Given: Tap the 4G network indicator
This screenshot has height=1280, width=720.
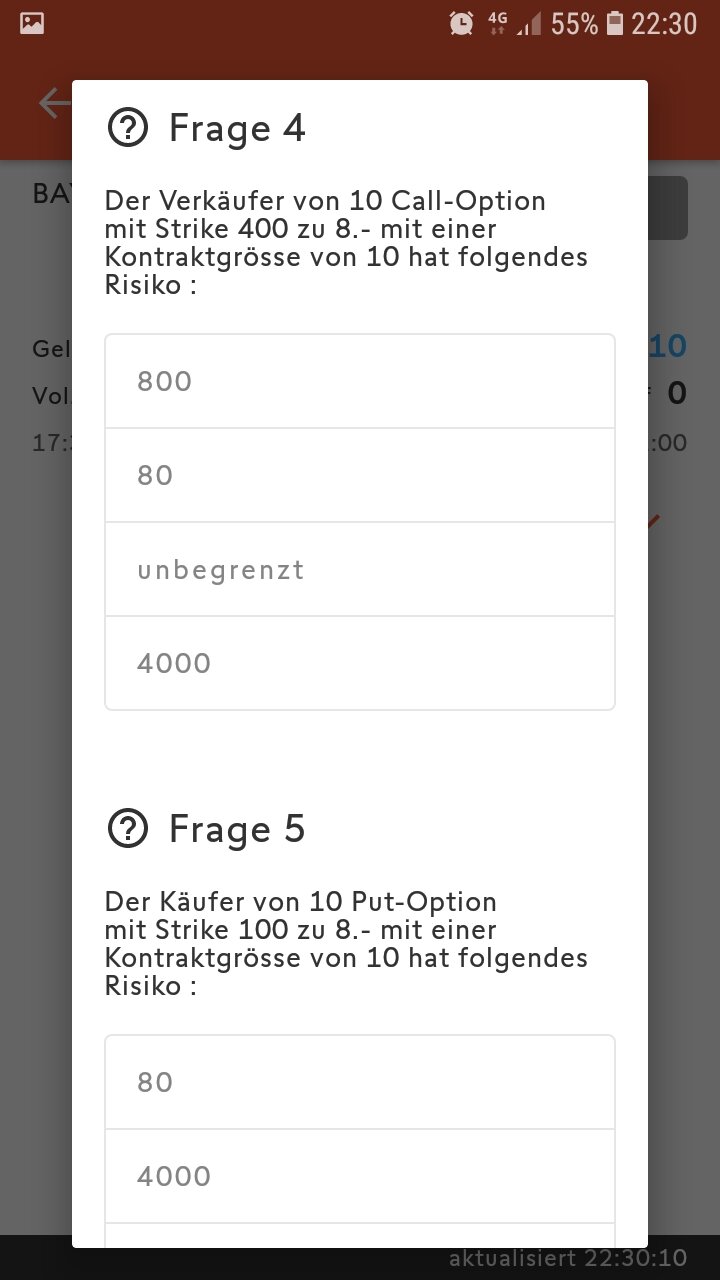Looking at the screenshot, I should pos(497,23).
